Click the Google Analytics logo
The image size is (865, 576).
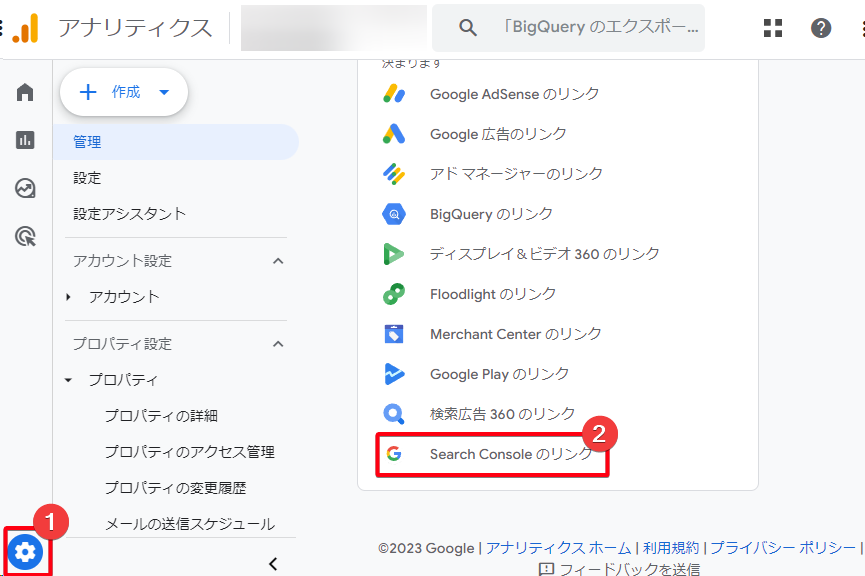coord(26,28)
